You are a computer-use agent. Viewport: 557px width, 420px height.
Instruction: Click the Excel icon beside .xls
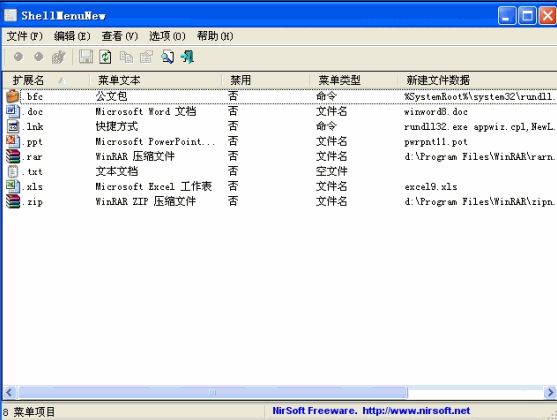tap(12, 186)
